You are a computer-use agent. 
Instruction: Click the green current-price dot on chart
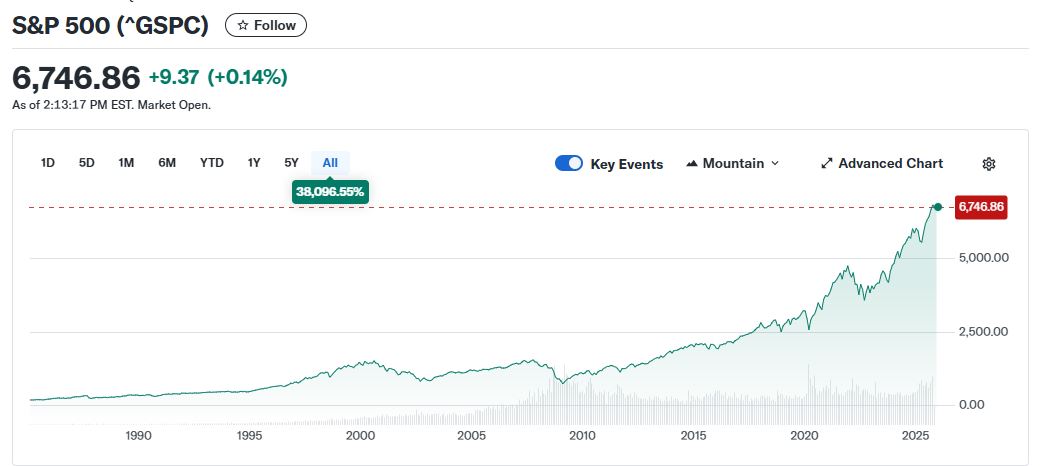click(937, 207)
